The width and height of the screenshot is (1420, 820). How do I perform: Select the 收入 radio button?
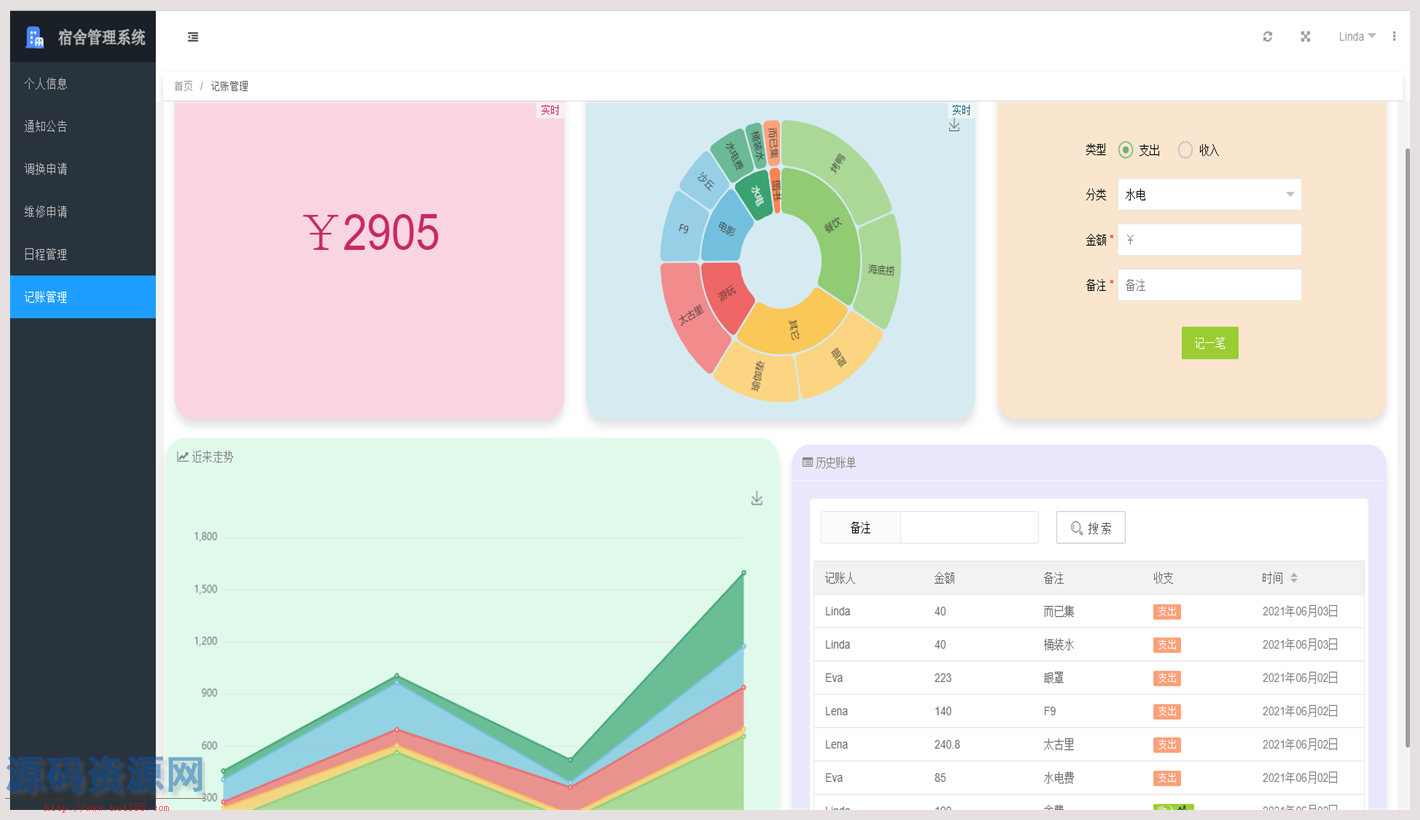(x=1185, y=150)
